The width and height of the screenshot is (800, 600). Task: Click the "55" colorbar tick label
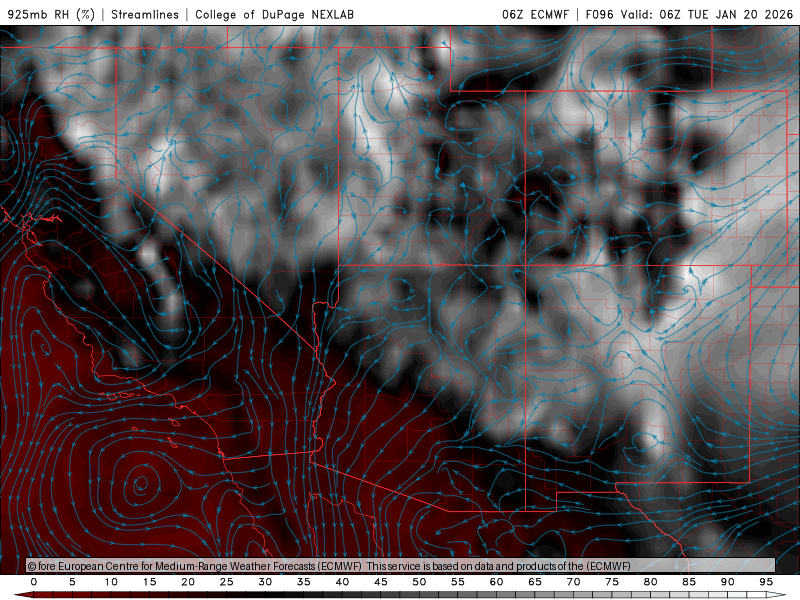point(458,582)
